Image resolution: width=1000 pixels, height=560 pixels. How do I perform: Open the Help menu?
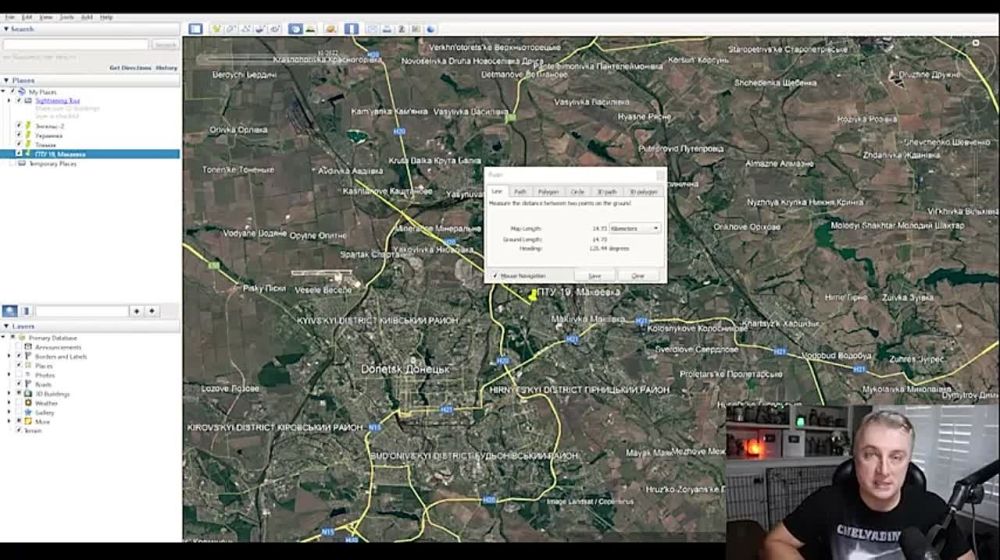click(x=106, y=17)
